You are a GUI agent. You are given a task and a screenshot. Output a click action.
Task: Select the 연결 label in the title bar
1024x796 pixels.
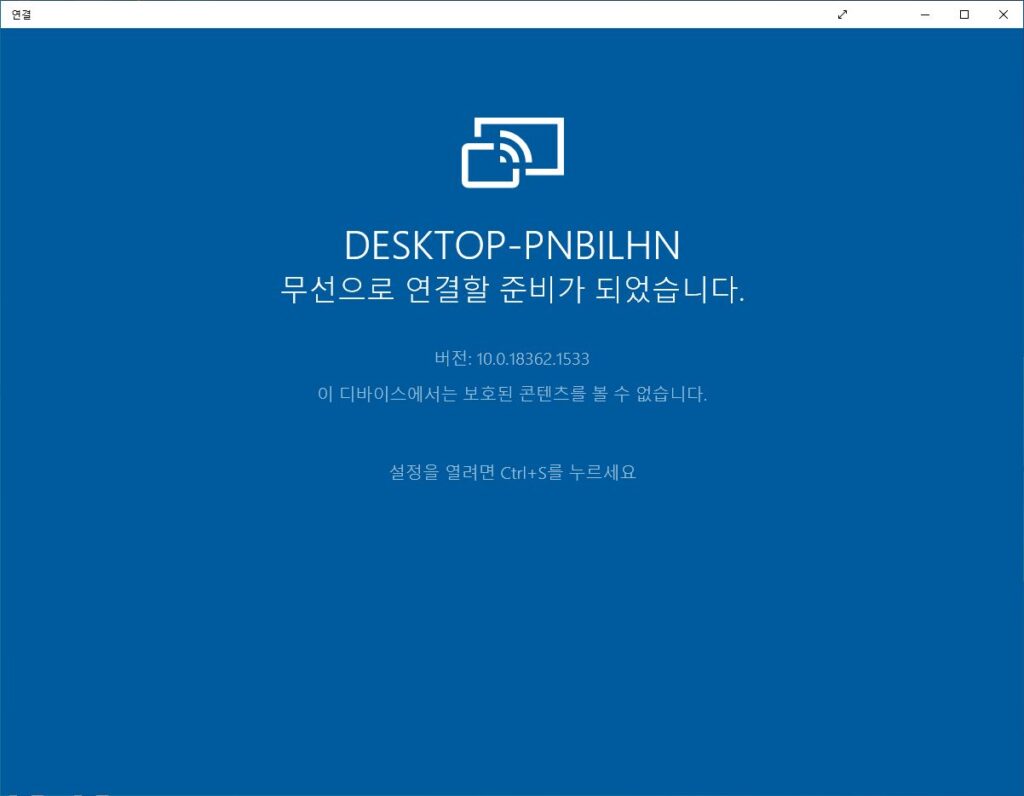22,15
